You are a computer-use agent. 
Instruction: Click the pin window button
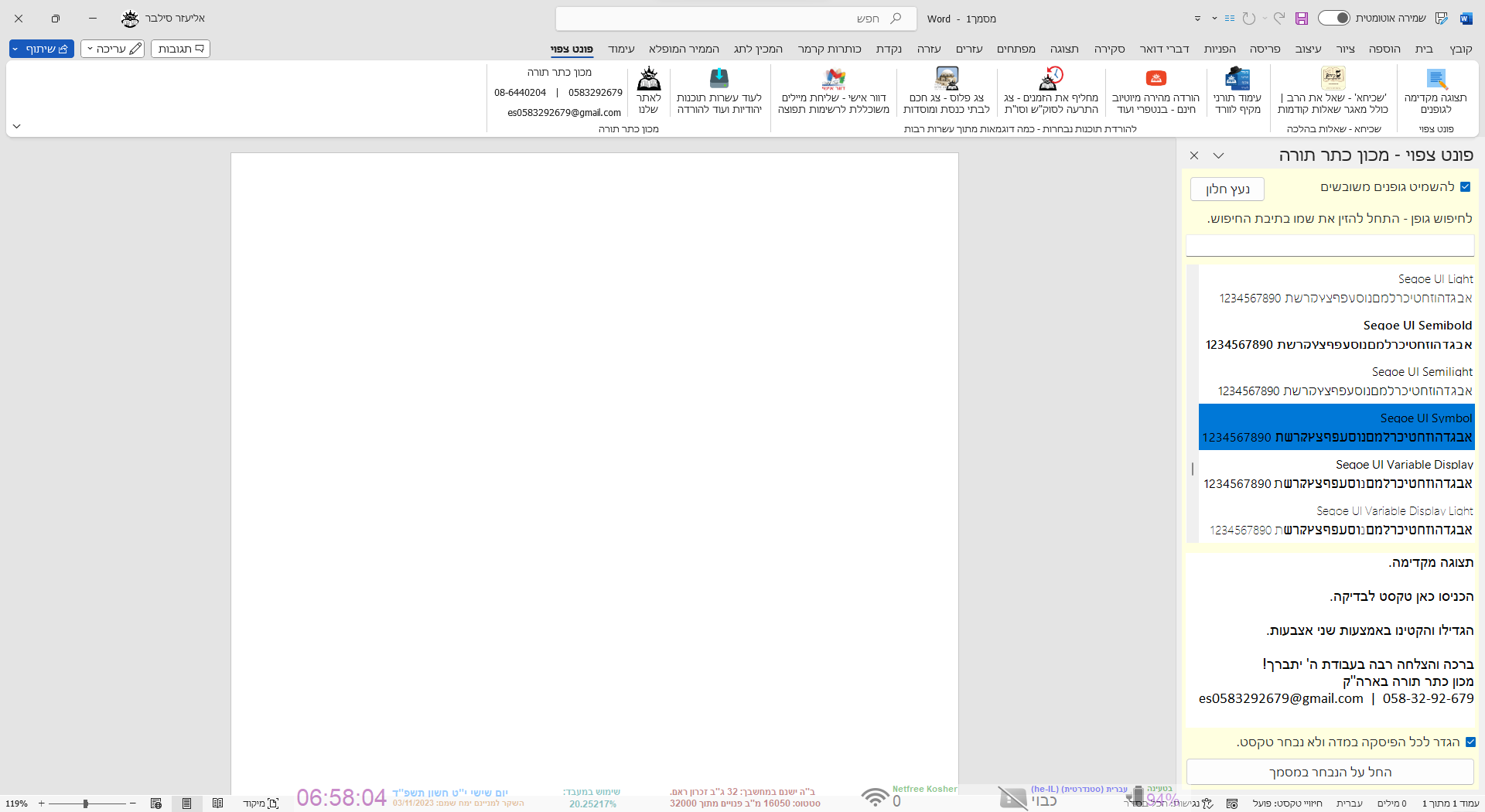tap(1227, 189)
